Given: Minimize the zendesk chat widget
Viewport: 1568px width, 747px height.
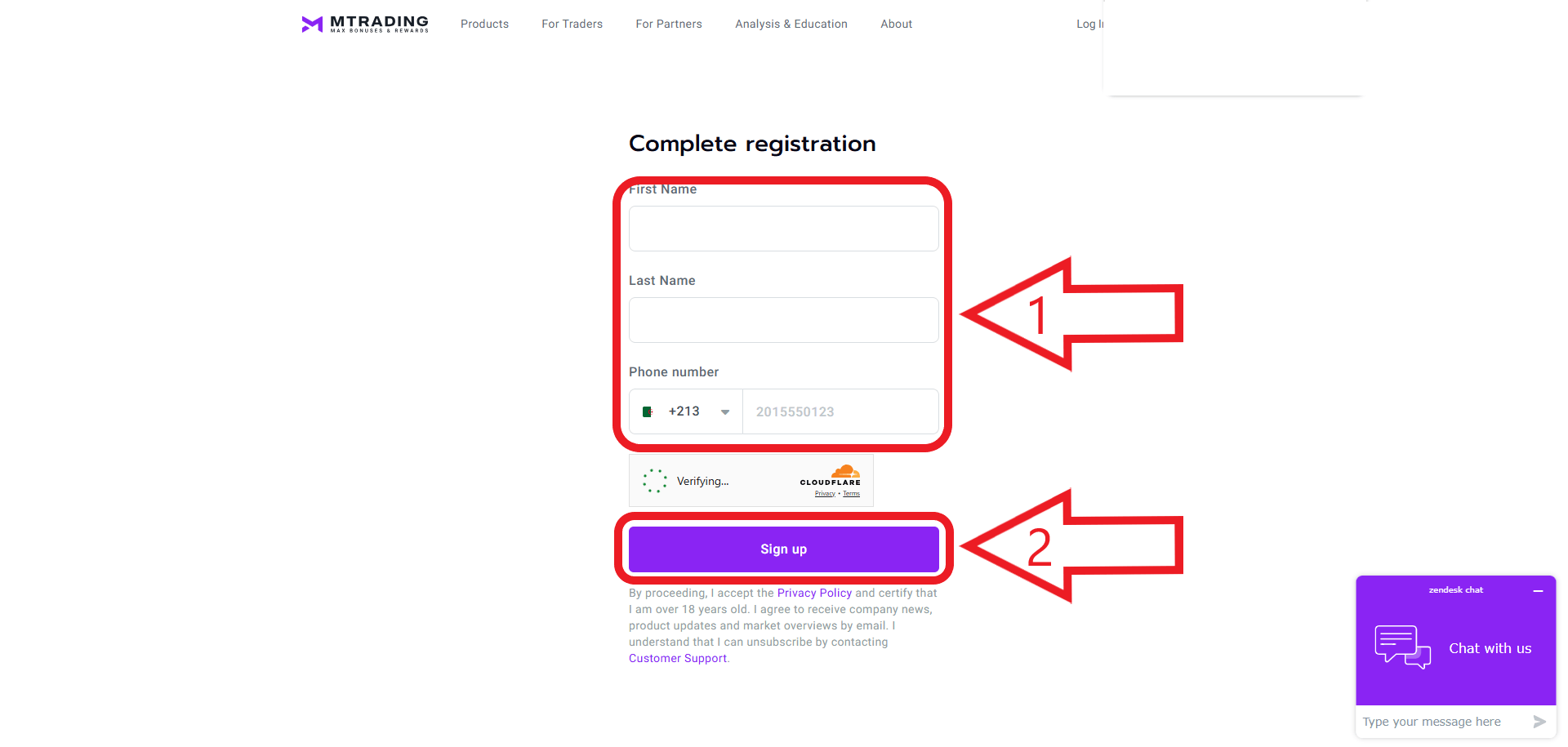Looking at the screenshot, I should tap(1538, 590).
